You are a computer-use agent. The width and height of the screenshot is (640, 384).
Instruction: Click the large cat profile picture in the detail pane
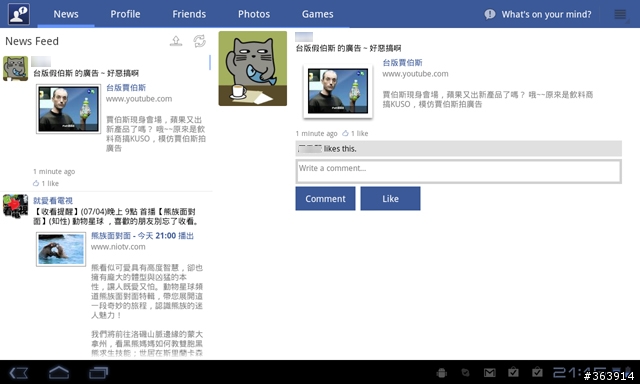point(253,69)
